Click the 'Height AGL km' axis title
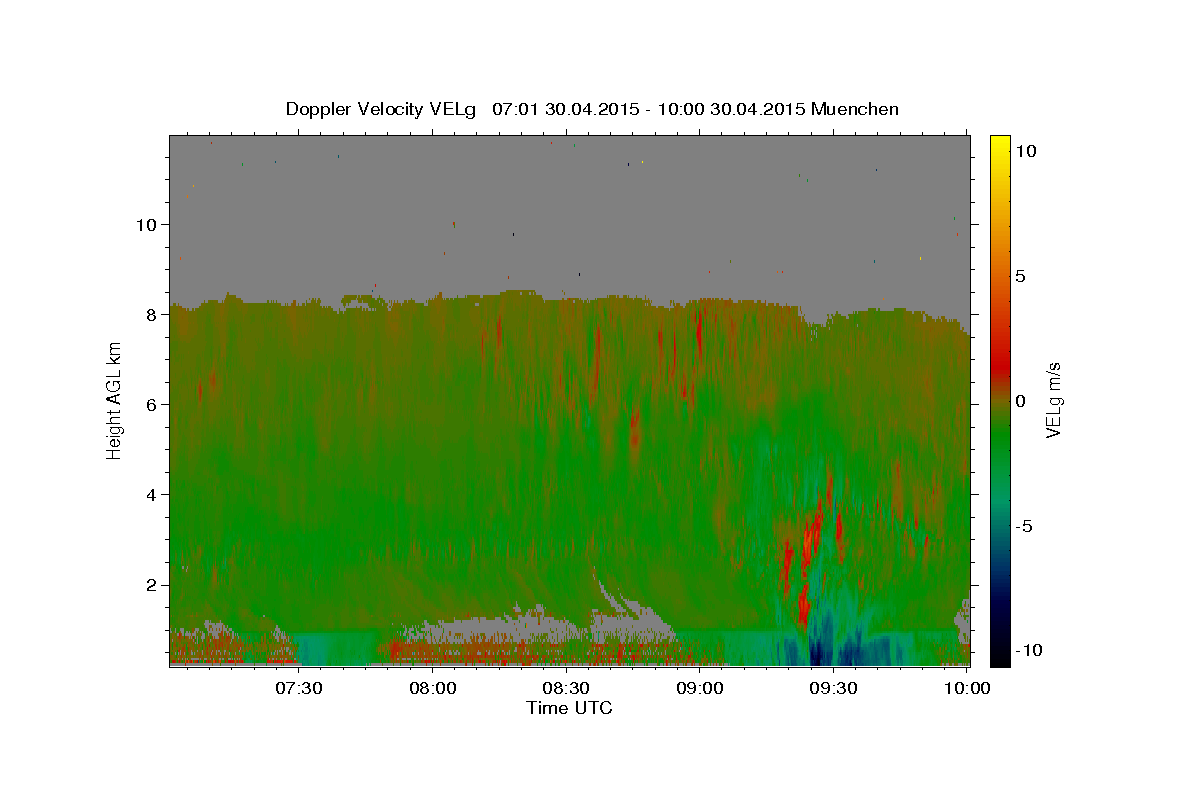The width and height of the screenshot is (1200, 800). tap(114, 400)
